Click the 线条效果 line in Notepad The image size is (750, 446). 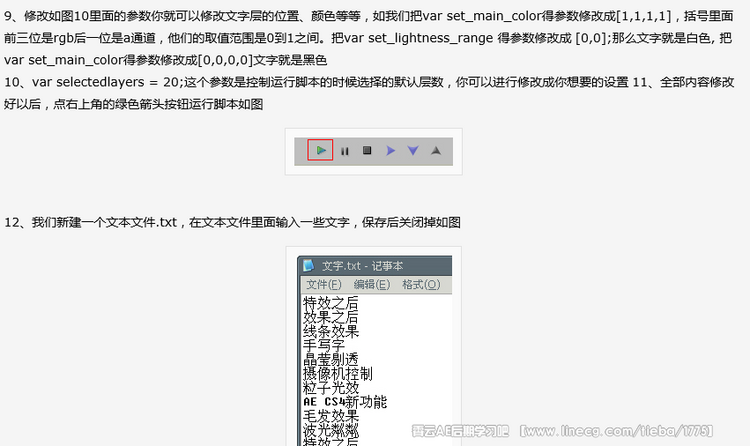click(331, 331)
